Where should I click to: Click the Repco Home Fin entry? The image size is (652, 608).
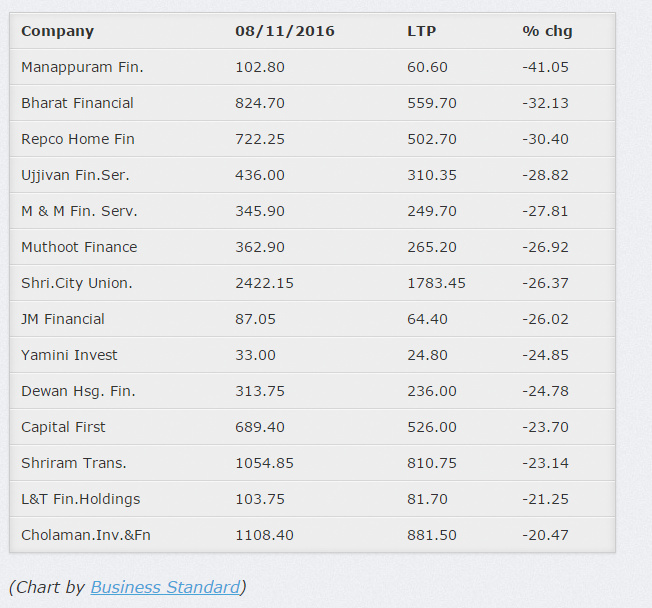(x=77, y=139)
